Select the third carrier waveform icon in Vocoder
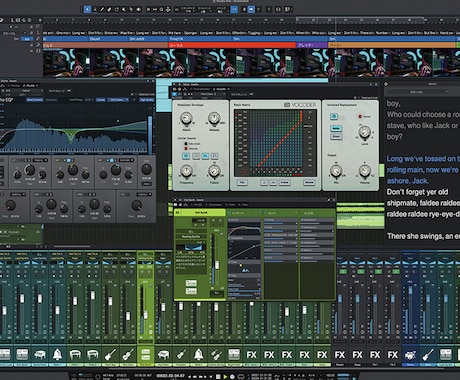The height and width of the screenshot is (380, 460). click(205, 156)
